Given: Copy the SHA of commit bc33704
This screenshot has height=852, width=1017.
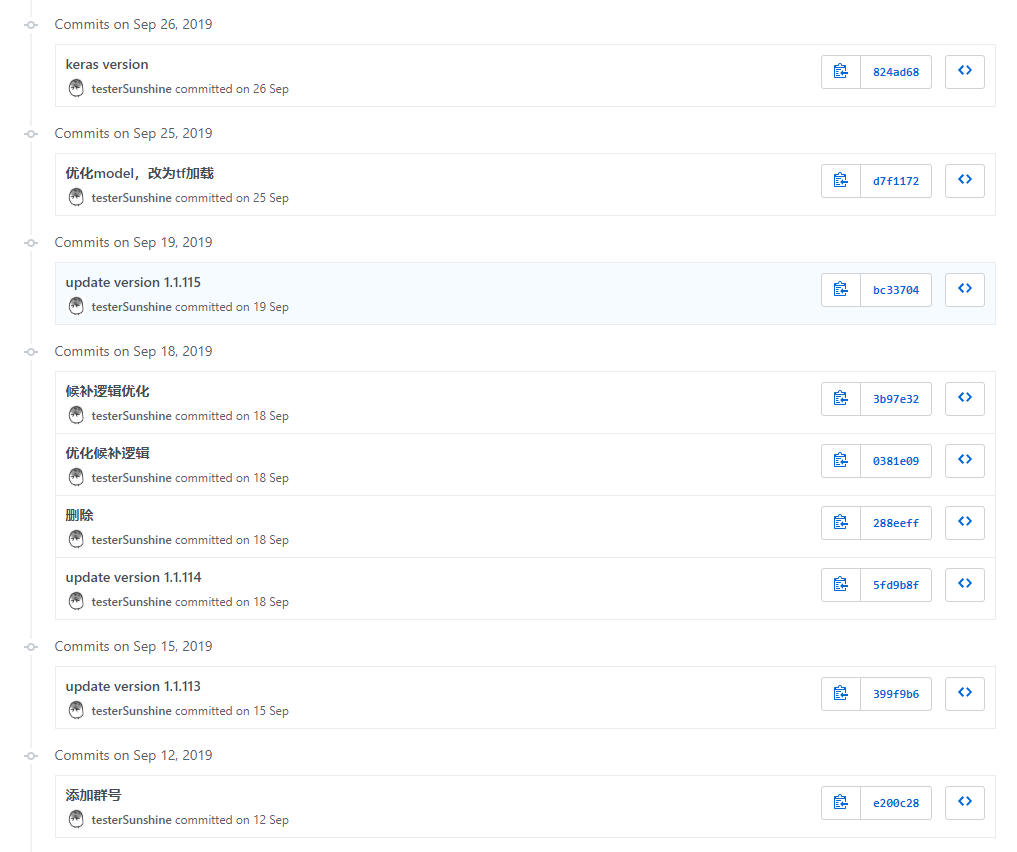Looking at the screenshot, I should (841, 290).
